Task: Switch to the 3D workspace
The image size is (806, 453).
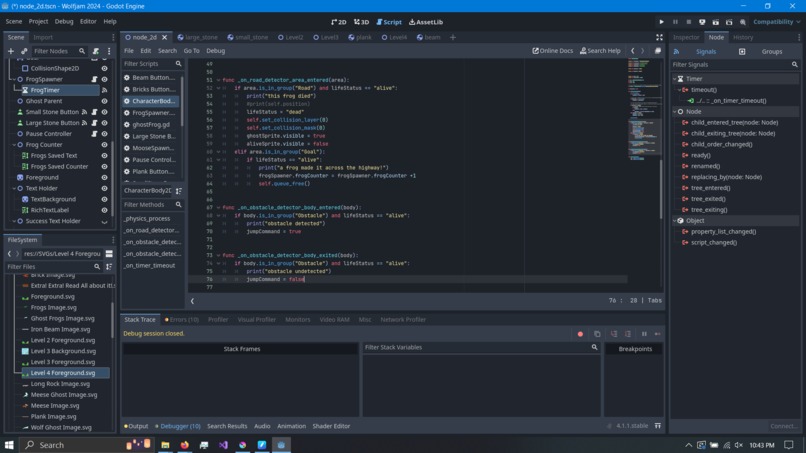Action: pyautogui.click(x=361, y=22)
